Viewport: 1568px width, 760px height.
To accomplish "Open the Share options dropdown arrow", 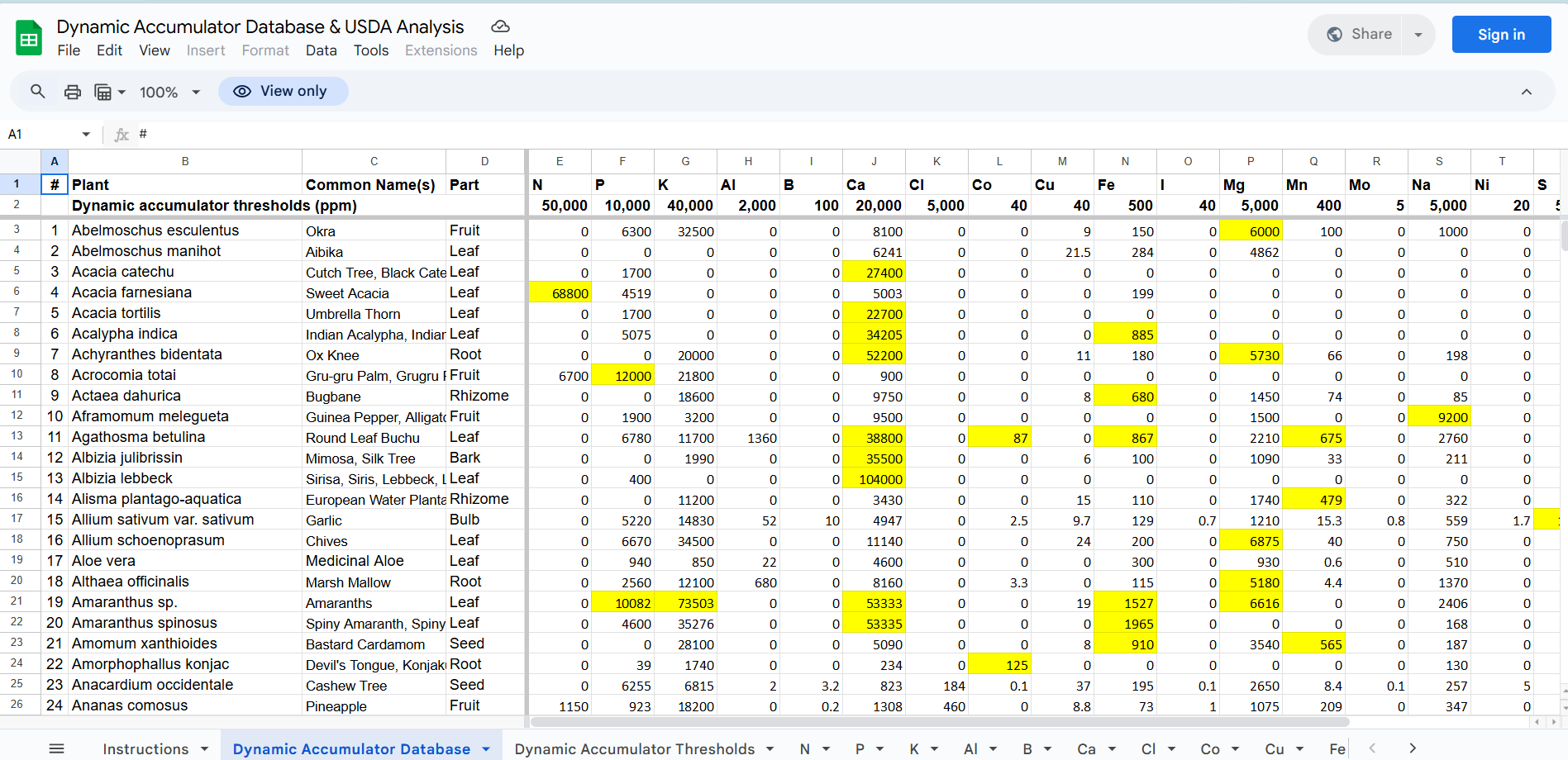I will (x=1418, y=35).
